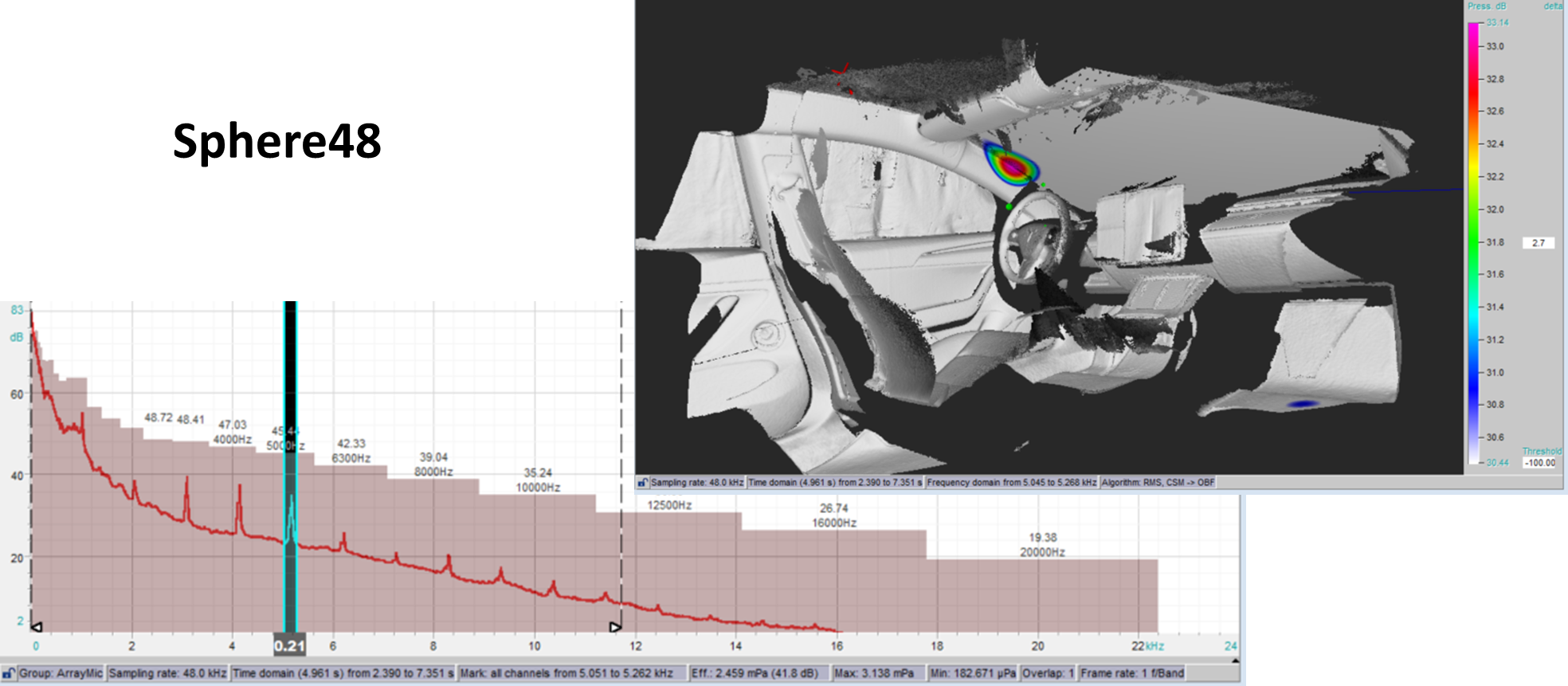Viewport: 1568px width, 686px height.
Task: Click the delta input field showing 2.7
Action: [x=1539, y=242]
